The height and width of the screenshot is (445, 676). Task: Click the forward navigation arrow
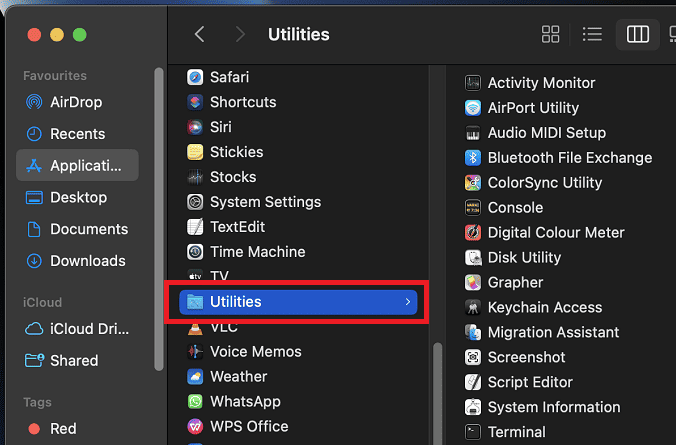coord(239,34)
